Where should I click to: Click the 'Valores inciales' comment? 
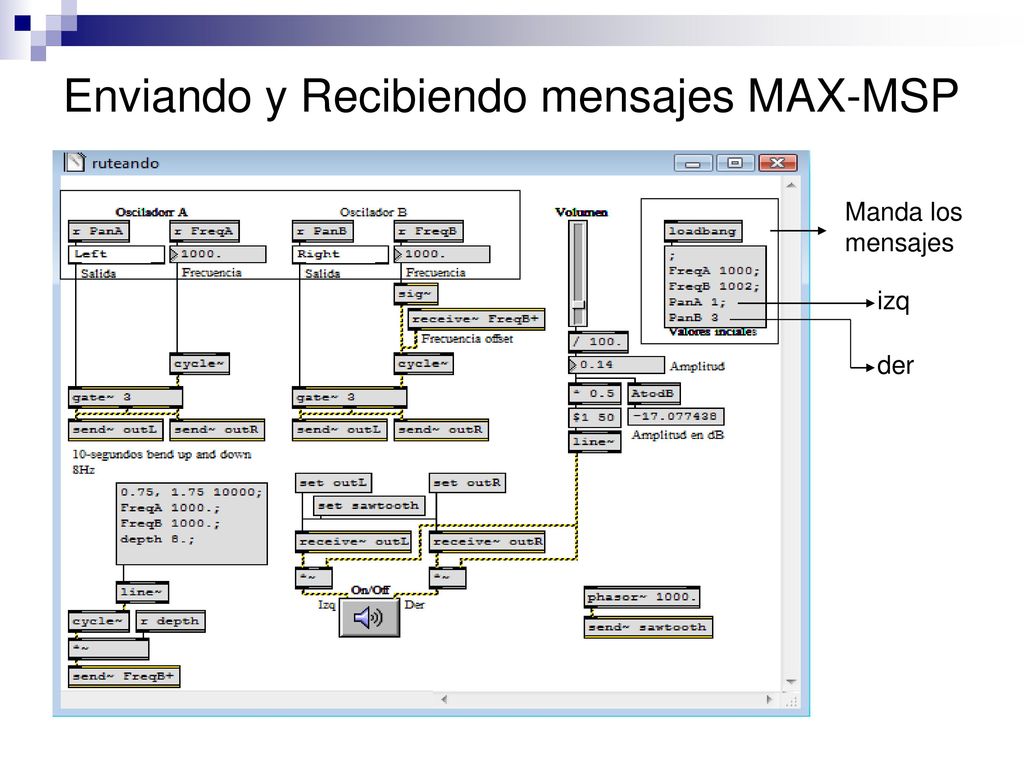[712, 332]
